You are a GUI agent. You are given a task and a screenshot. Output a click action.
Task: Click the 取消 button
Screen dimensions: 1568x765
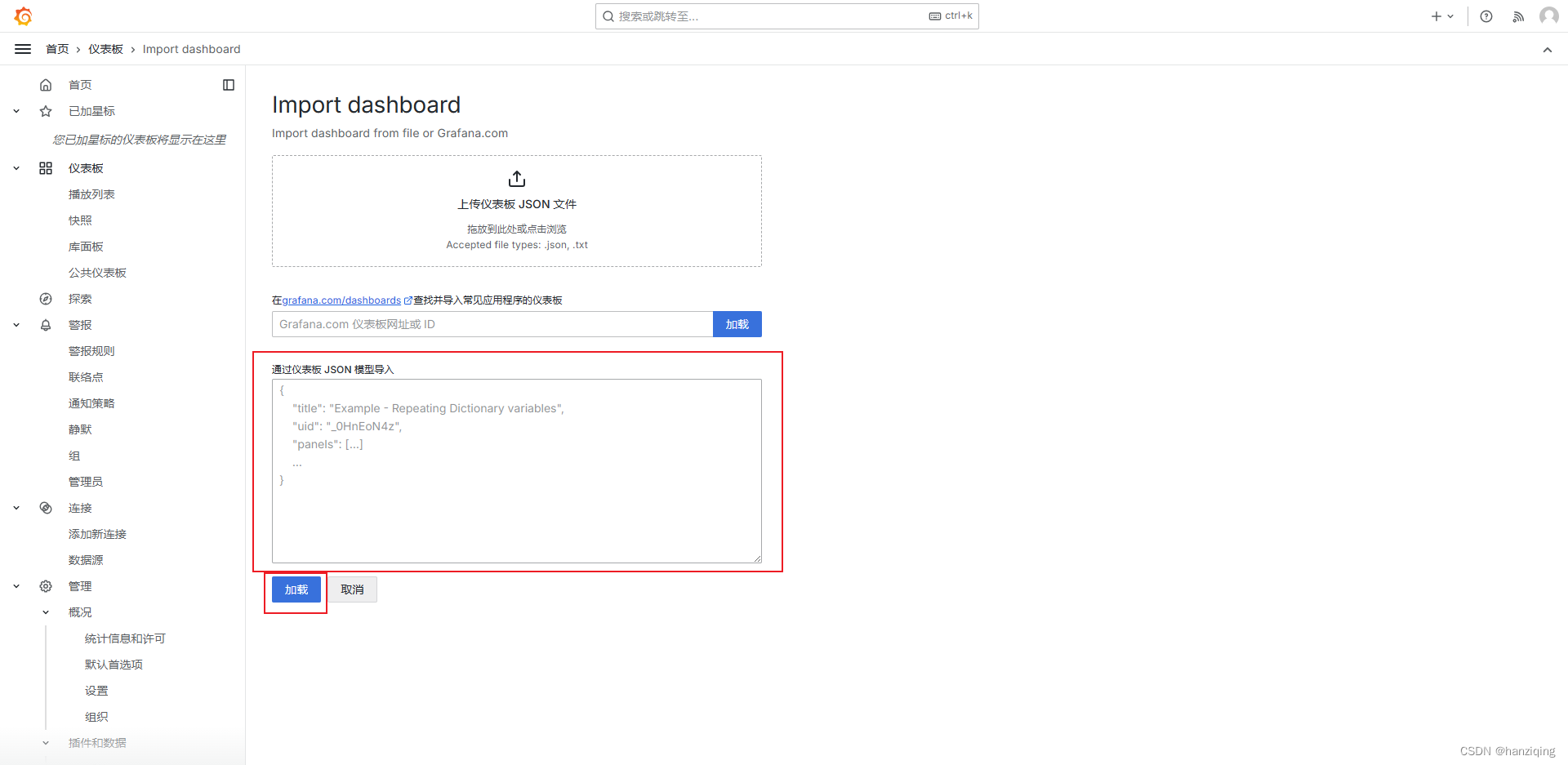(352, 589)
